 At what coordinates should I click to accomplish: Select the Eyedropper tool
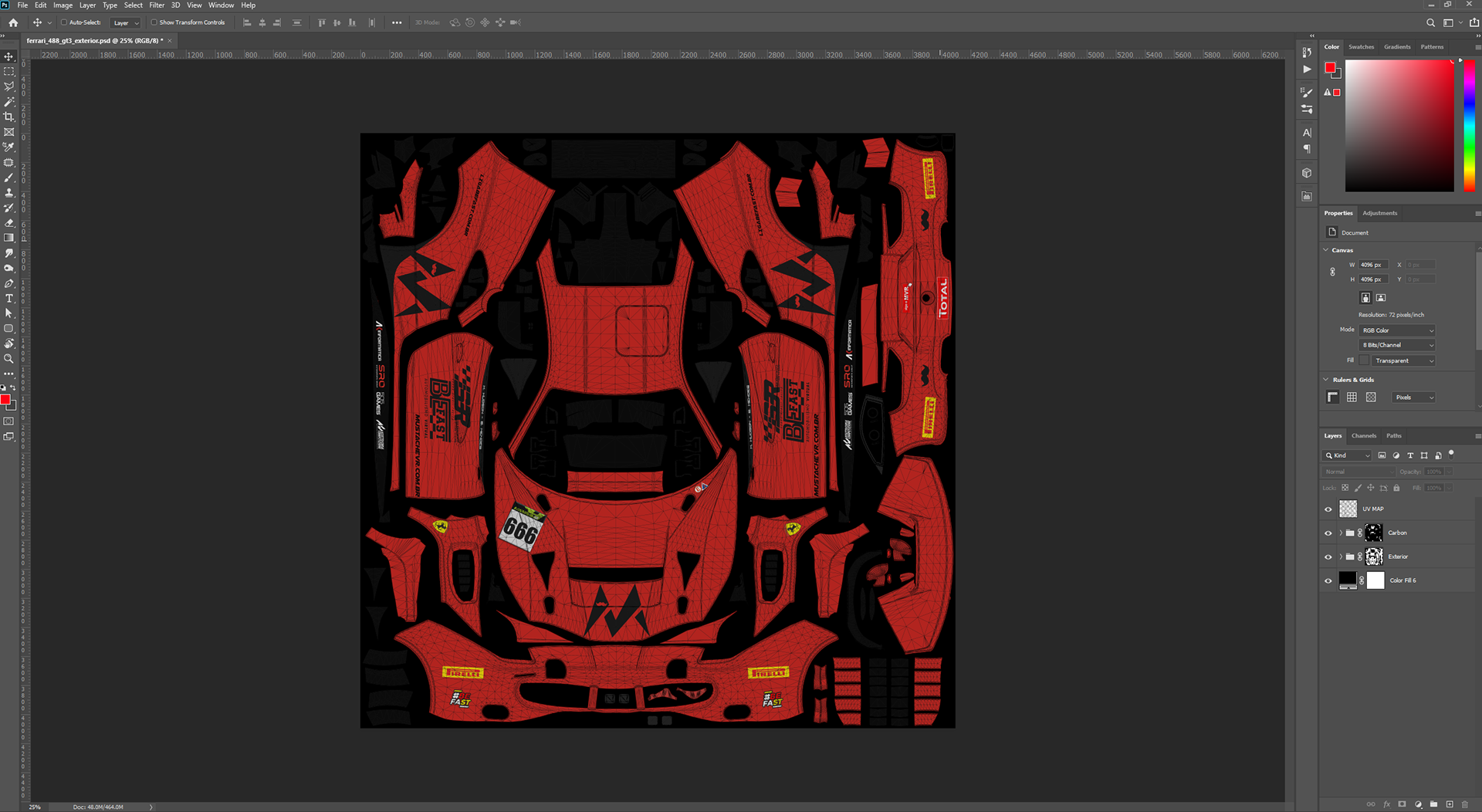[x=8, y=147]
